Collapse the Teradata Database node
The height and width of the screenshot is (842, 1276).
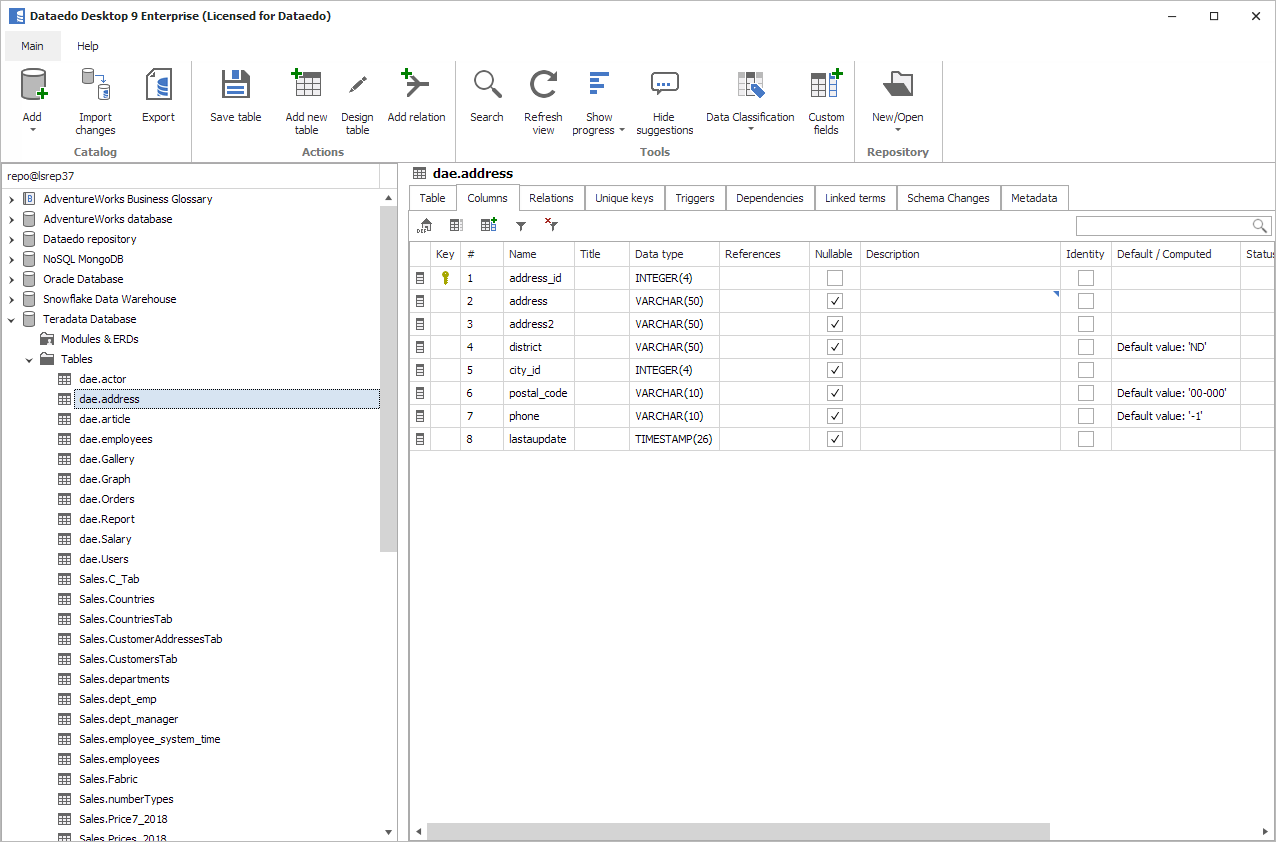[12, 319]
